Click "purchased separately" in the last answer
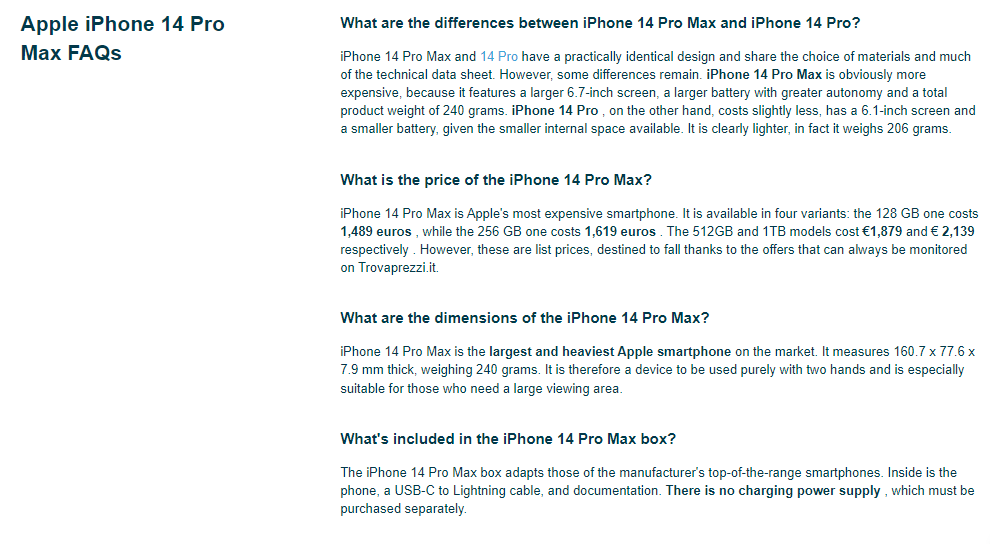The image size is (990, 544). [402, 509]
